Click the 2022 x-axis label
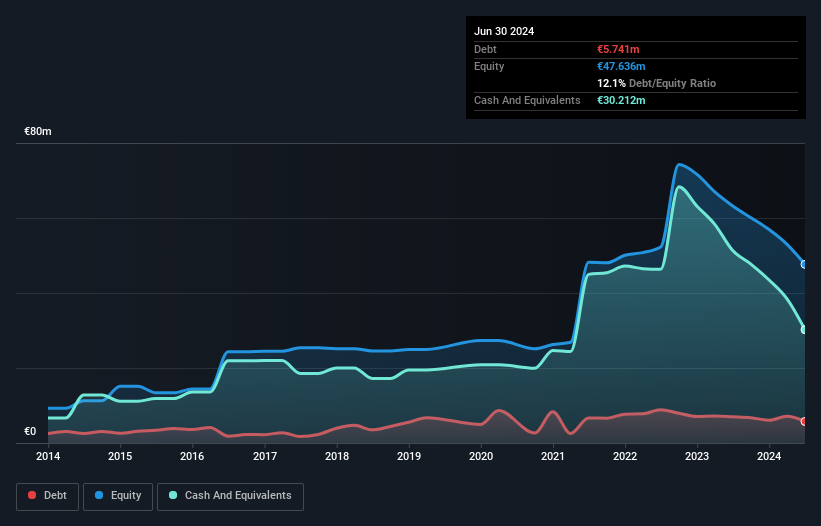The width and height of the screenshot is (821, 526). [x=625, y=456]
